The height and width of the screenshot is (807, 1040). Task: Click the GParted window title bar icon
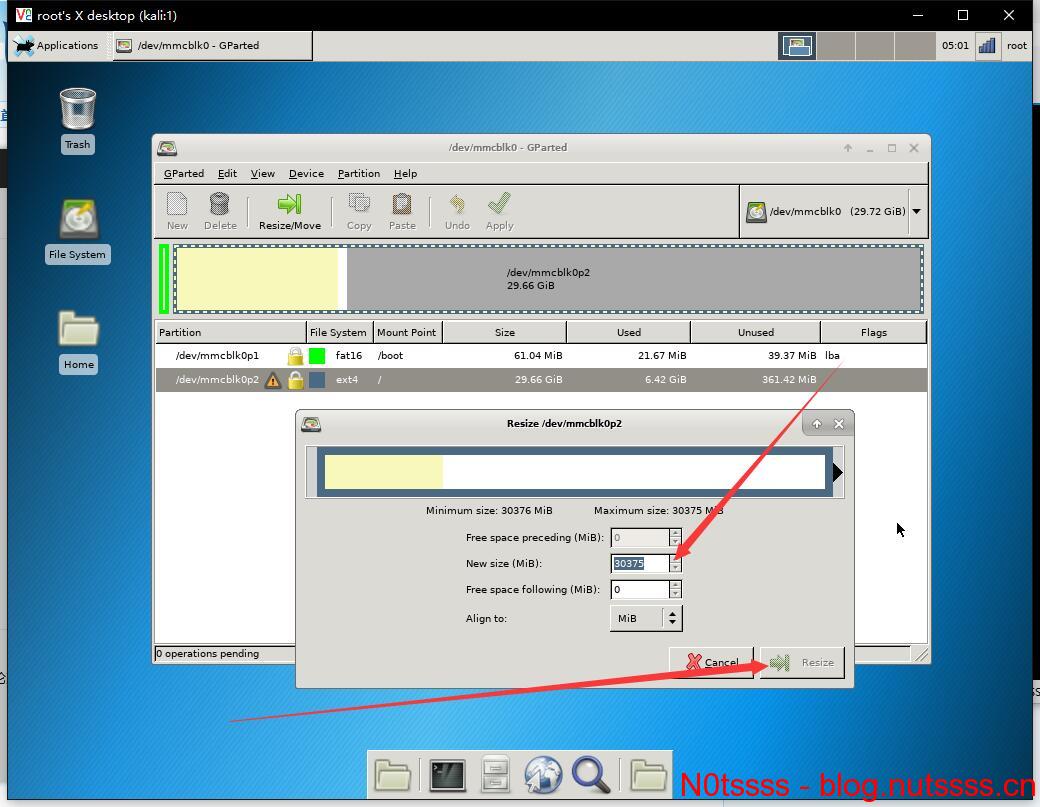click(167, 148)
